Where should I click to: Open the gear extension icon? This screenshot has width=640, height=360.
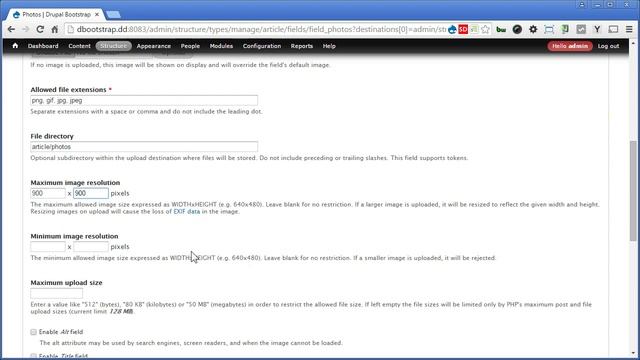point(533,29)
